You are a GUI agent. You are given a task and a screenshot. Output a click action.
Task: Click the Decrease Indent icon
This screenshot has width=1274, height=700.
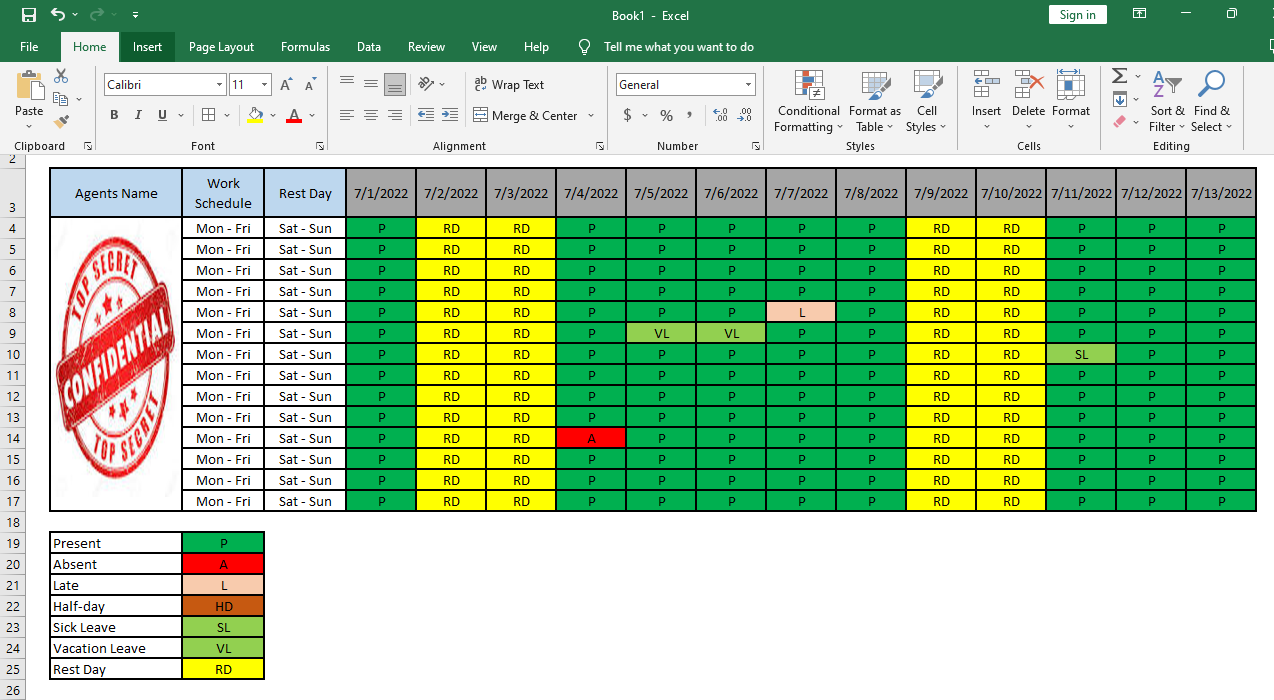pyautogui.click(x=426, y=115)
